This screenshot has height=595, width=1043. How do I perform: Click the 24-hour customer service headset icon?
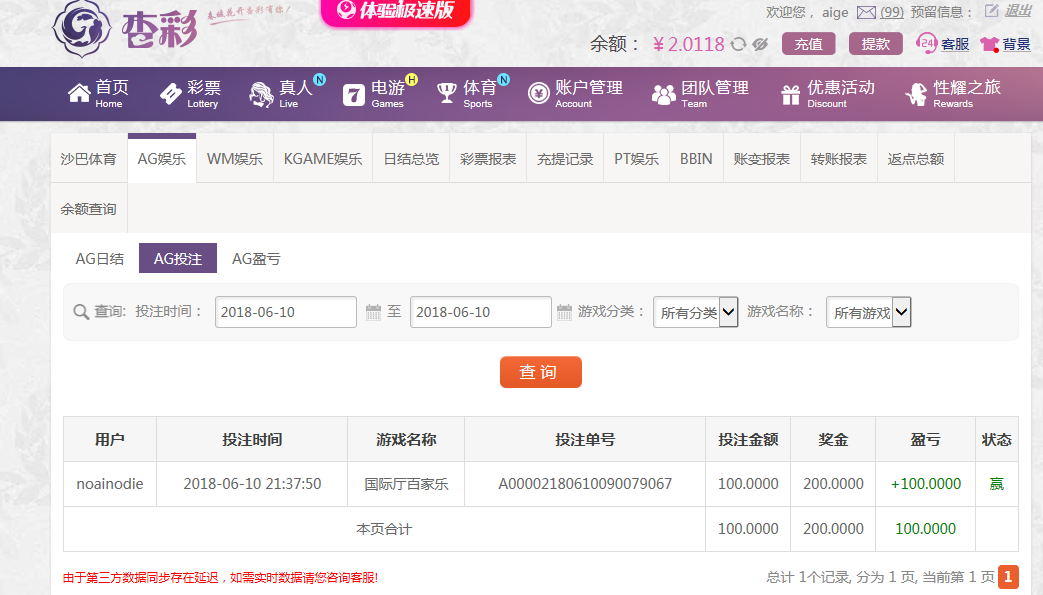[x=926, y=44]
